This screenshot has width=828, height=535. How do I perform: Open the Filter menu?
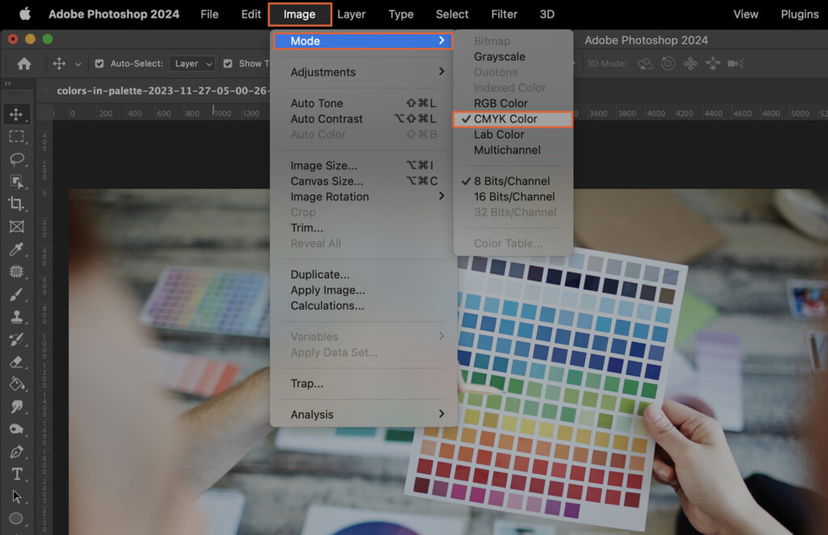tap(504, 14)
